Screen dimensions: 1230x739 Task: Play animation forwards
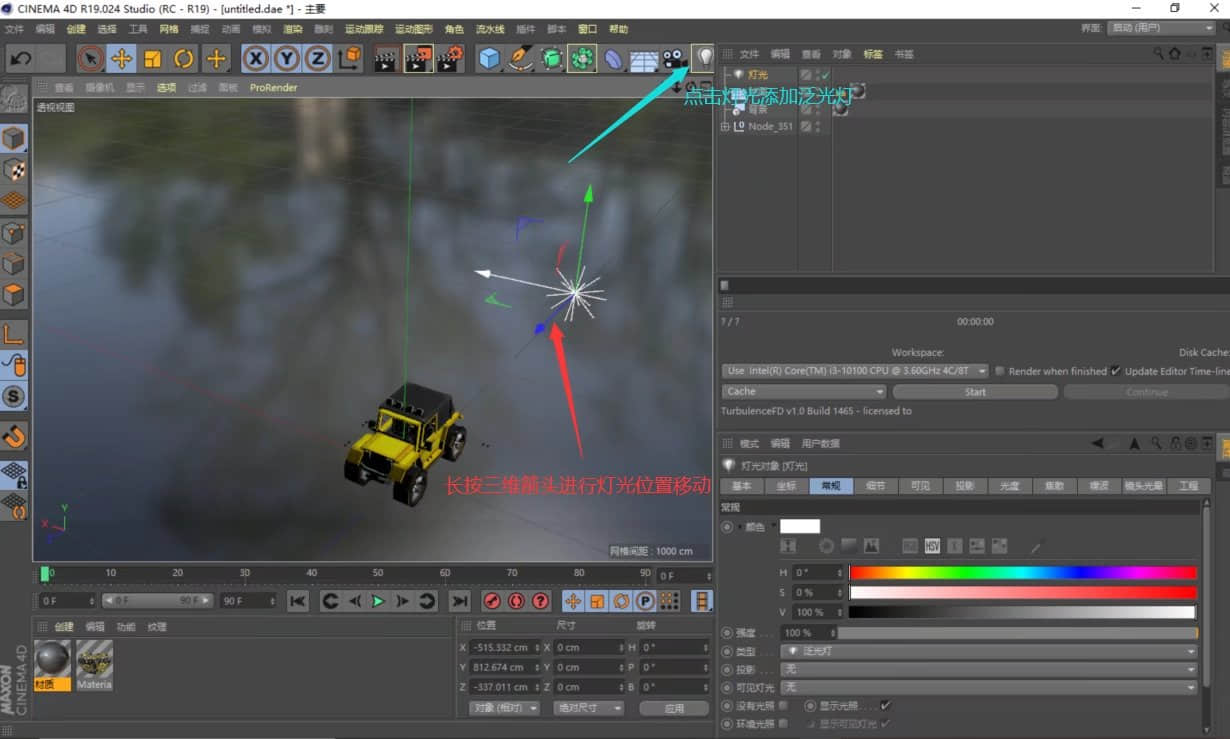click(x=378, y=601)
